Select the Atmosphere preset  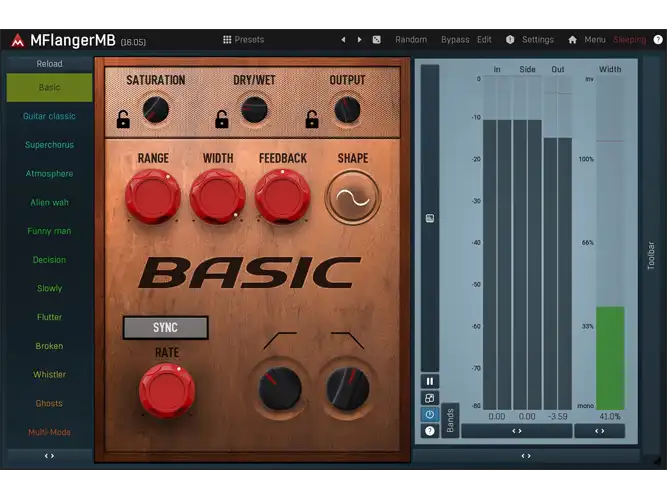[49, 174]
